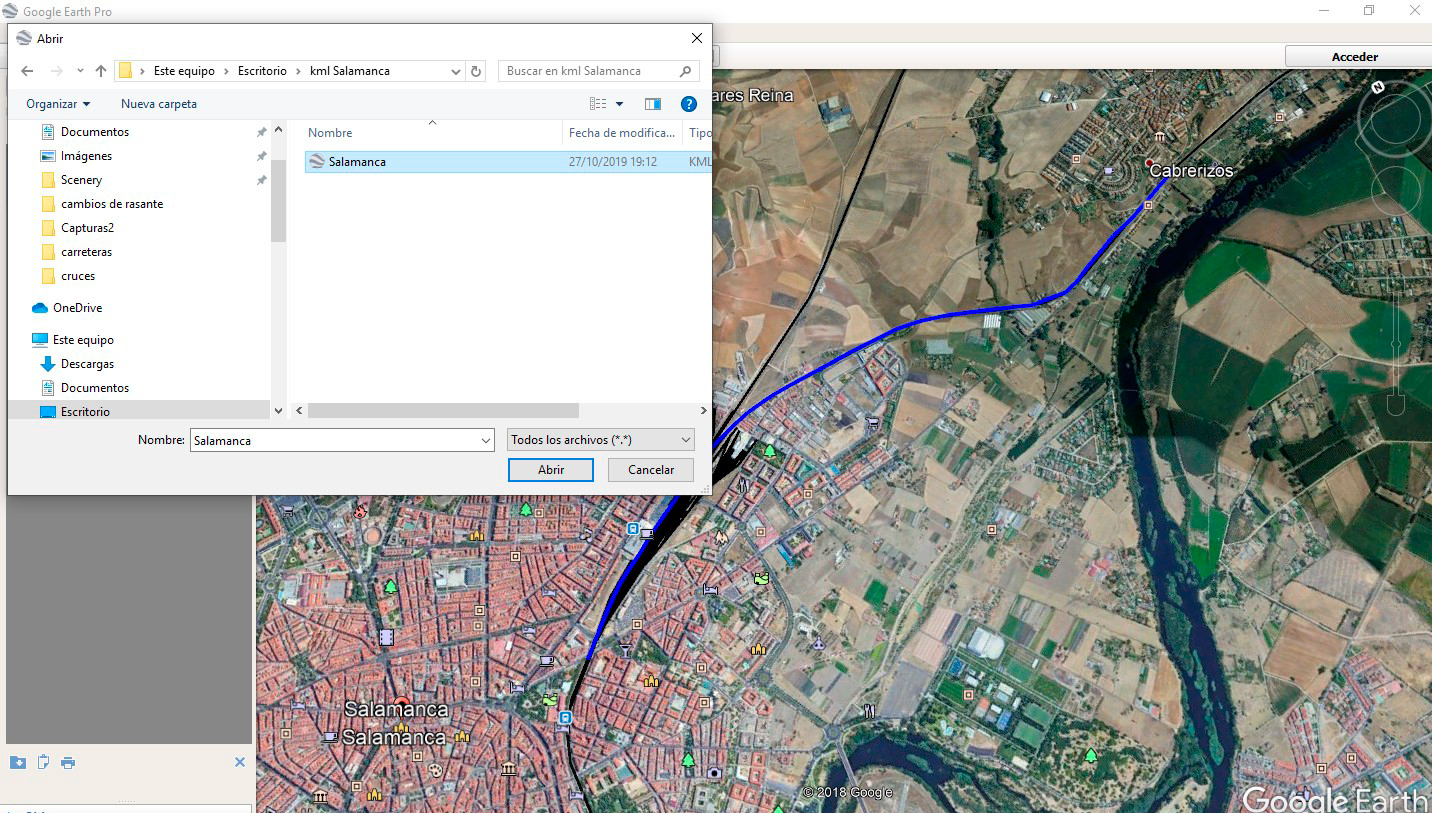Open the blue help icon

pos(688,104)
